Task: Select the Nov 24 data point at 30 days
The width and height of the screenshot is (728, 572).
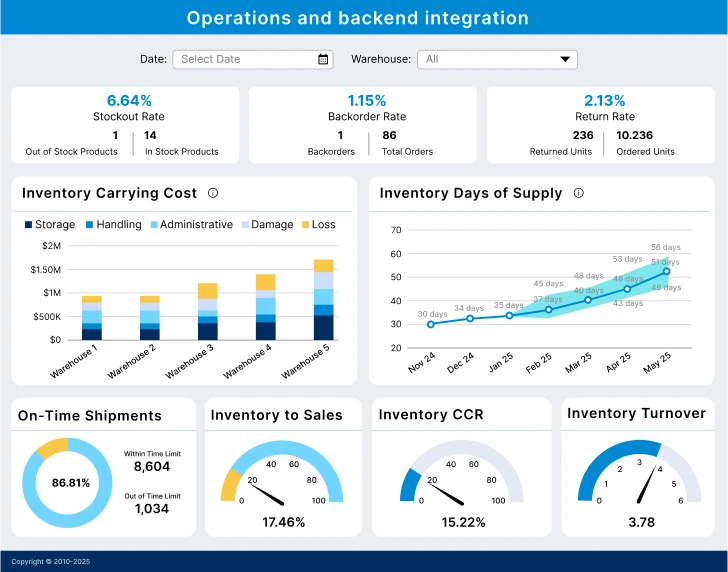Action: (431, 324)
